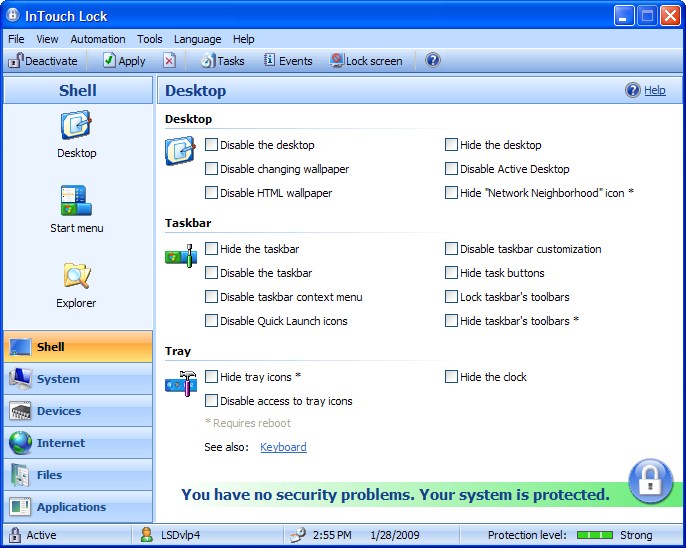Open Events from the toolbar
This screenshot has width=686, height=548.
pyautogui.click(x=288, y=61)
